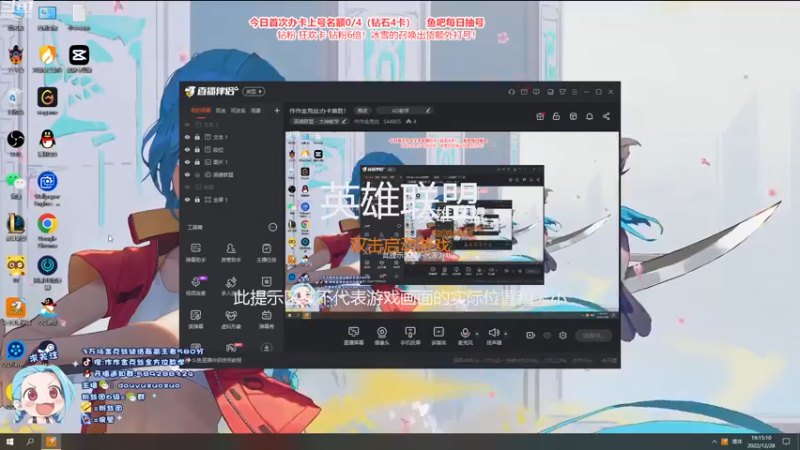800x450 pixels.
Task: Toggle visibility of the 英雄联盟 source
Action: 187,175
